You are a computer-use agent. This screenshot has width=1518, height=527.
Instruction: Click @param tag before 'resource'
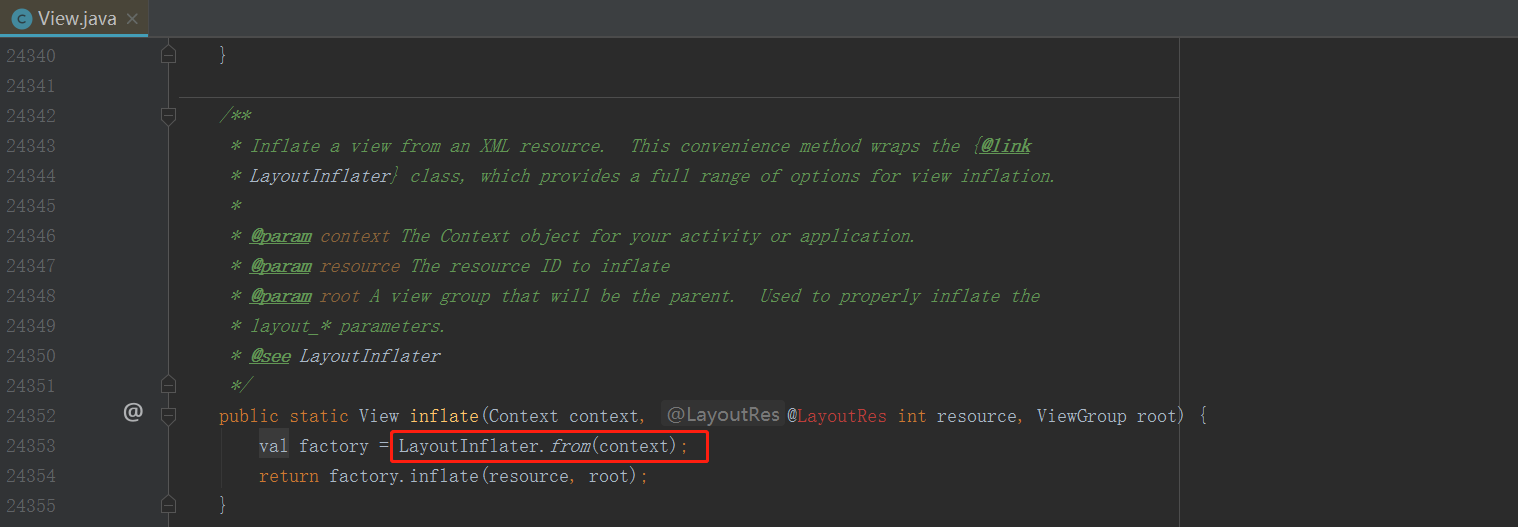[280, 266]
